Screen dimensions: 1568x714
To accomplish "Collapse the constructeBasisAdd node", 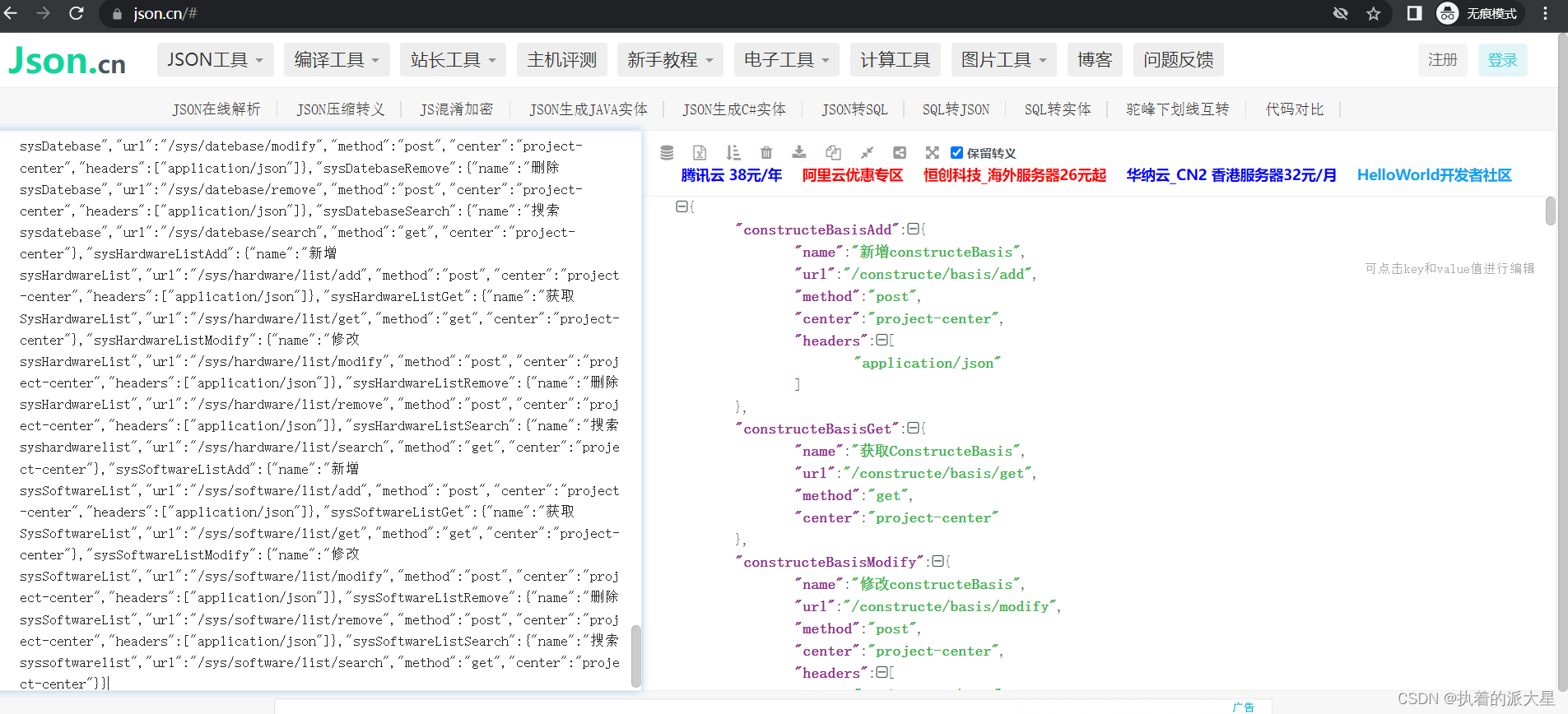I will [913, 229].
